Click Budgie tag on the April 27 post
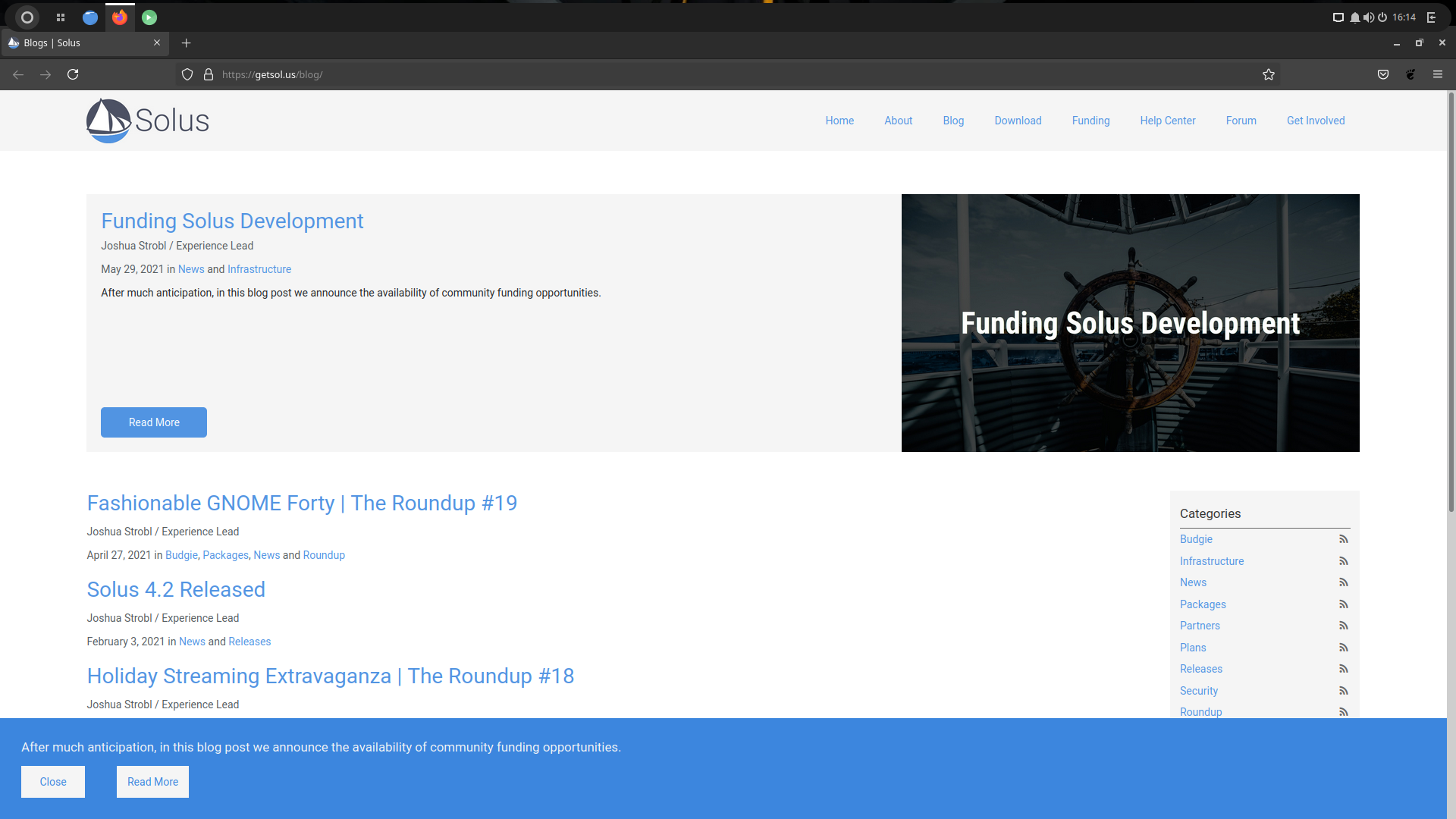This screenshot has width=1456, height=819. (181, 555)
